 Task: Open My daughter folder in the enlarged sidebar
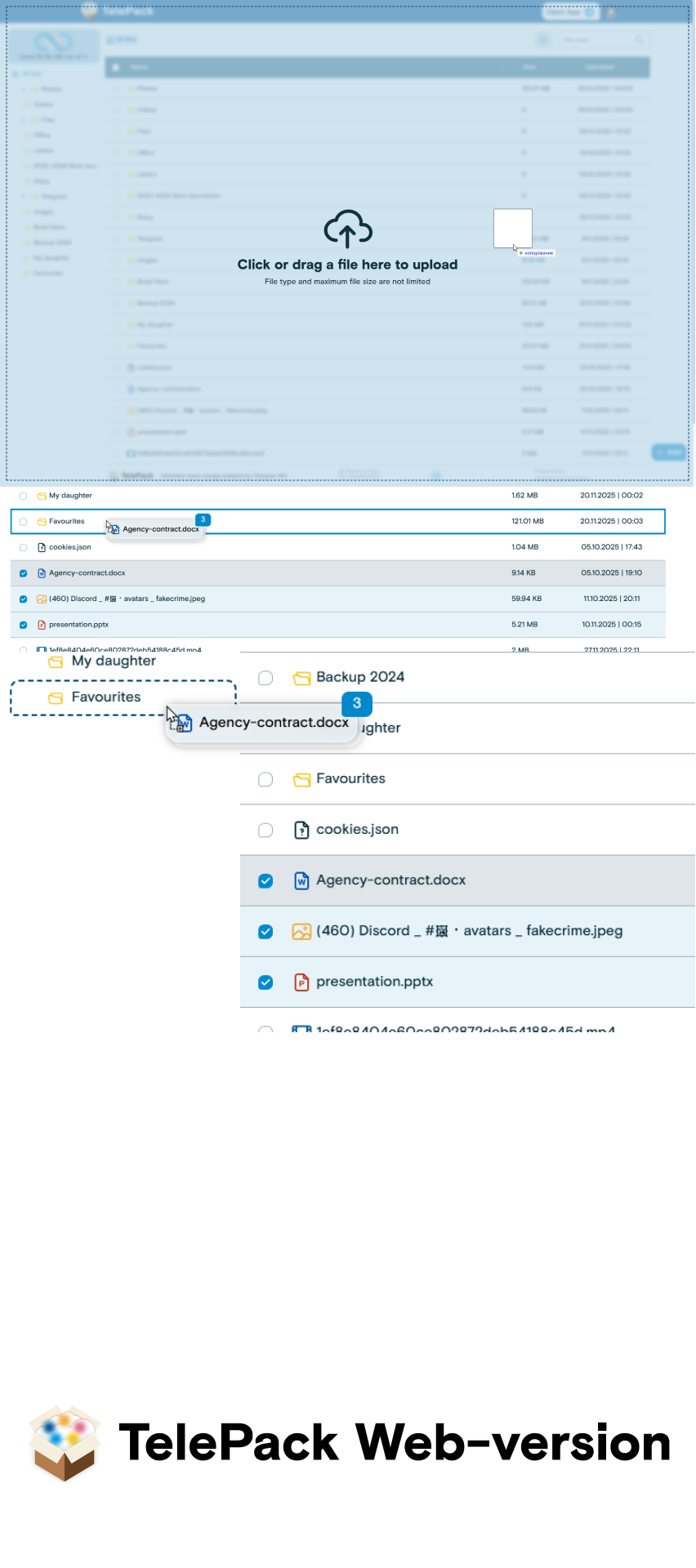[113, 661]
